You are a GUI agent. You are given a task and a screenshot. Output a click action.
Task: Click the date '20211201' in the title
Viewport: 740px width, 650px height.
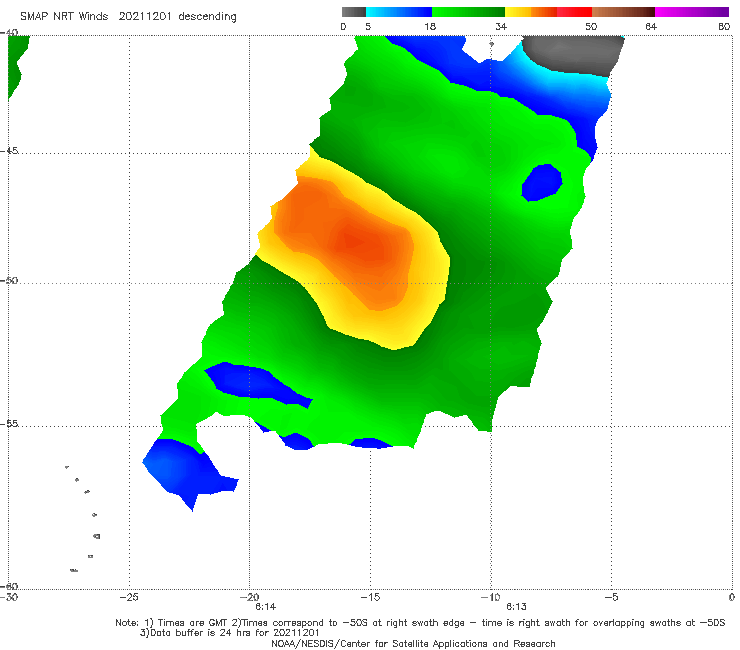tap(145, 16)
